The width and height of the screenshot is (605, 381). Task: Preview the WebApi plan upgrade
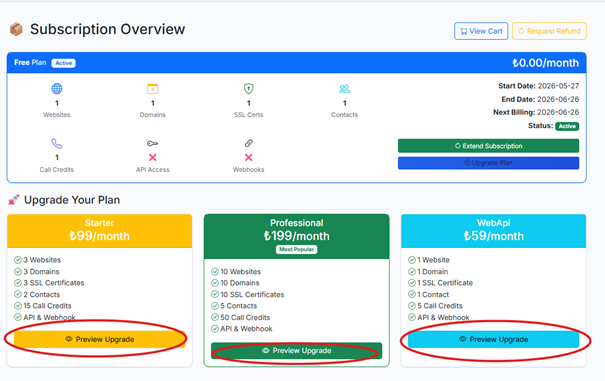493,339
